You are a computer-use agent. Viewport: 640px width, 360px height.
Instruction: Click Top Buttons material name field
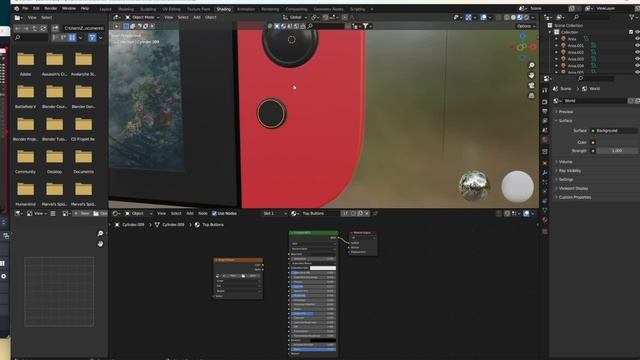click(320, 213)
